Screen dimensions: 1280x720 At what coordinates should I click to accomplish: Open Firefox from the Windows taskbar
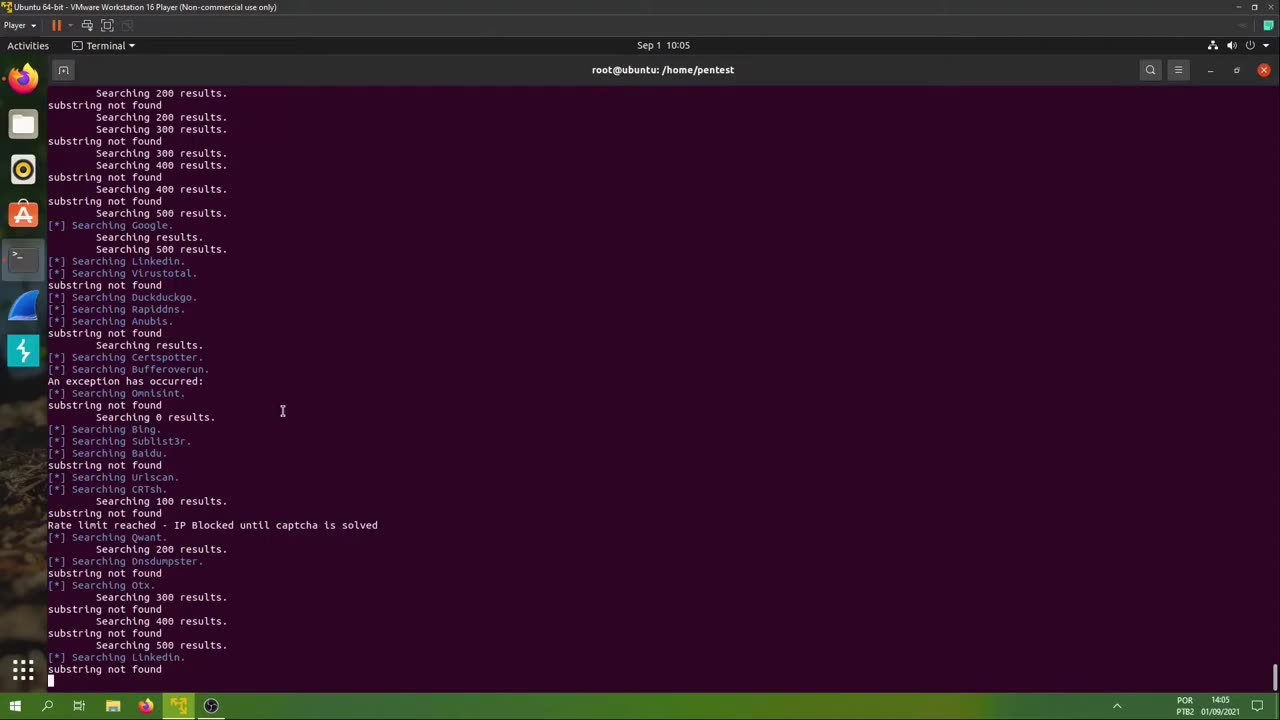click(x=146, y=706)
